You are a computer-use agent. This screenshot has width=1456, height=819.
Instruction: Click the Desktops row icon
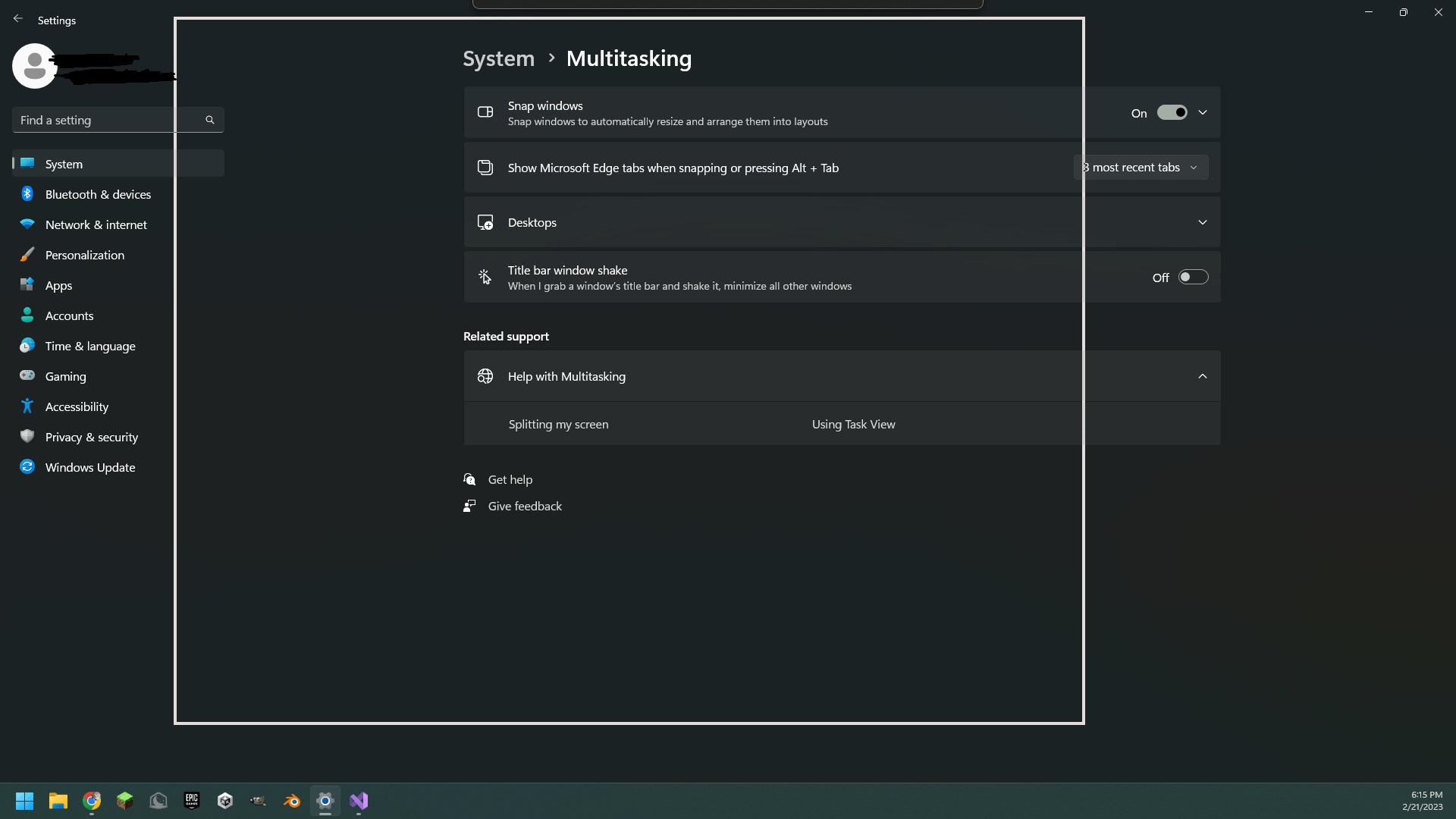485,222
